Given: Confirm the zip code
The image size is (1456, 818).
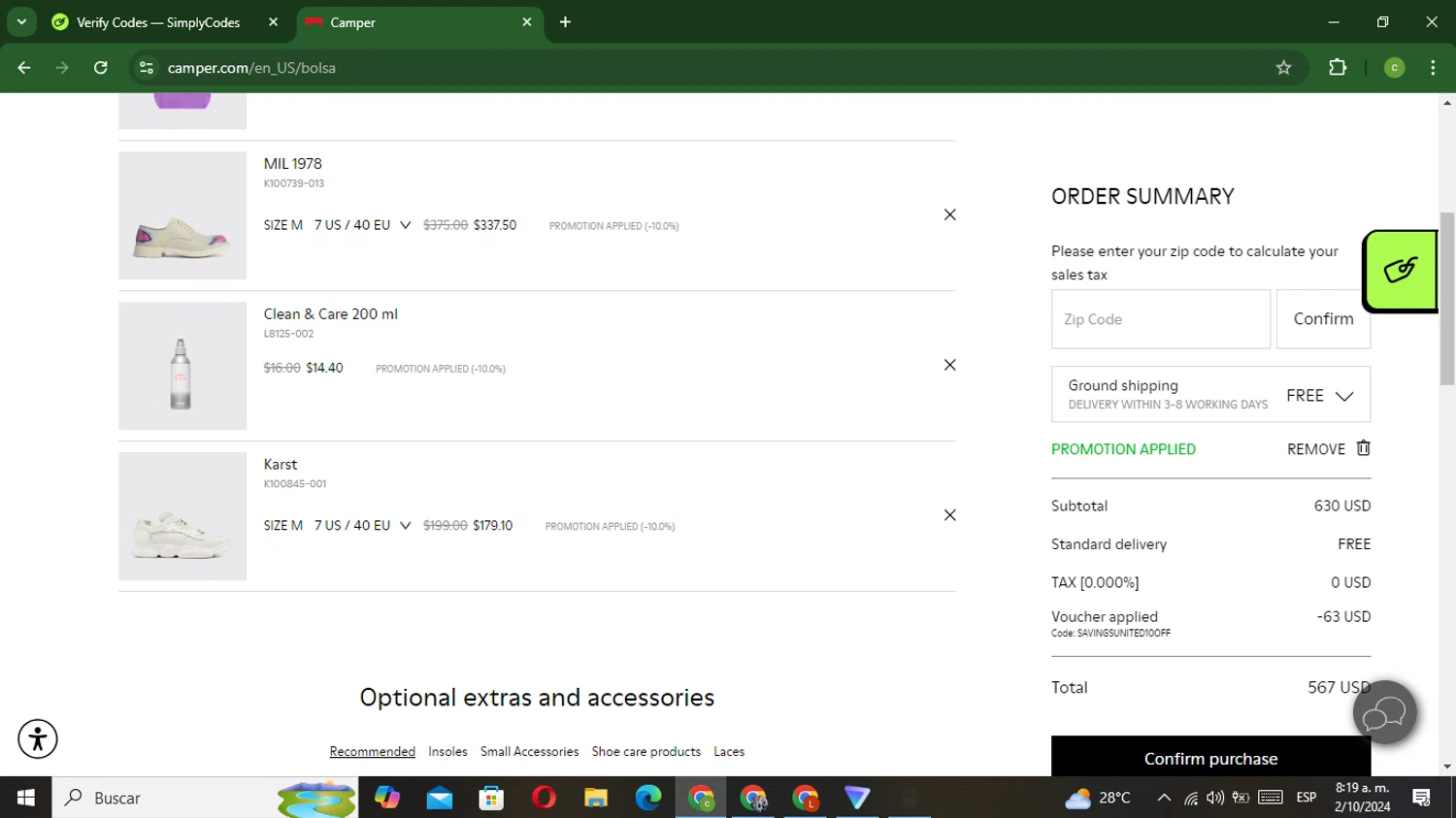Looking at the screenshot, I should (1323, 319).
